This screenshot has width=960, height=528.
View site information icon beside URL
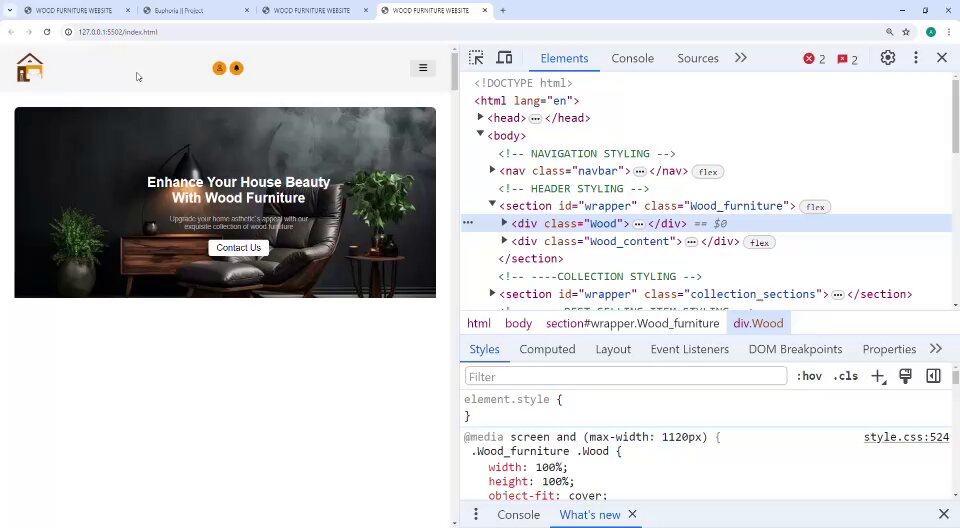coord(69,32)
